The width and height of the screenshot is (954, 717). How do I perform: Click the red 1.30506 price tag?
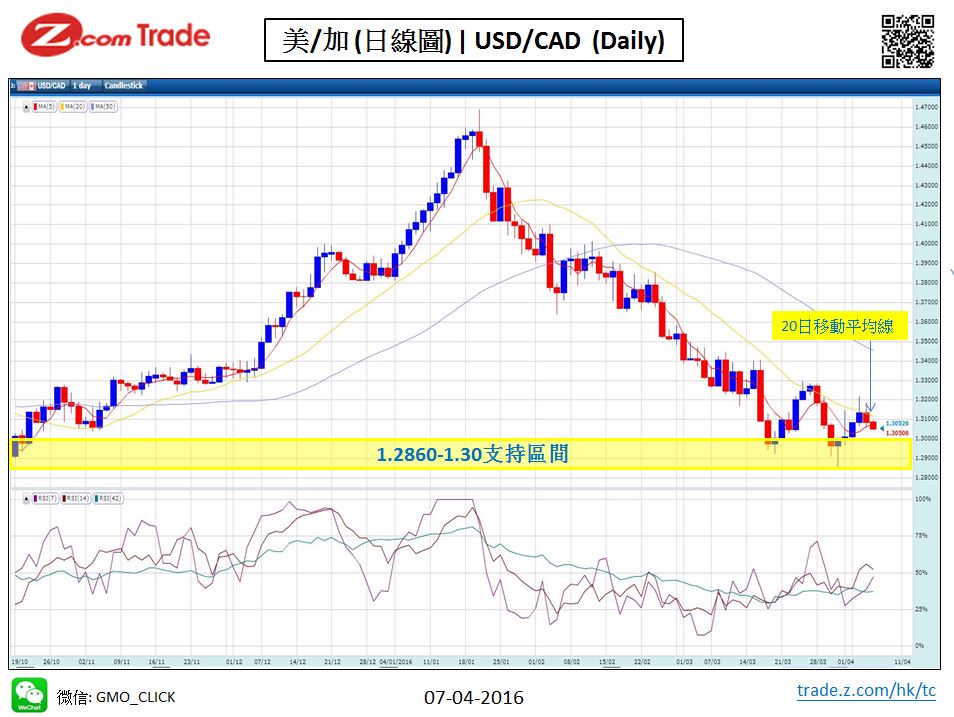(x=897, y=433)
